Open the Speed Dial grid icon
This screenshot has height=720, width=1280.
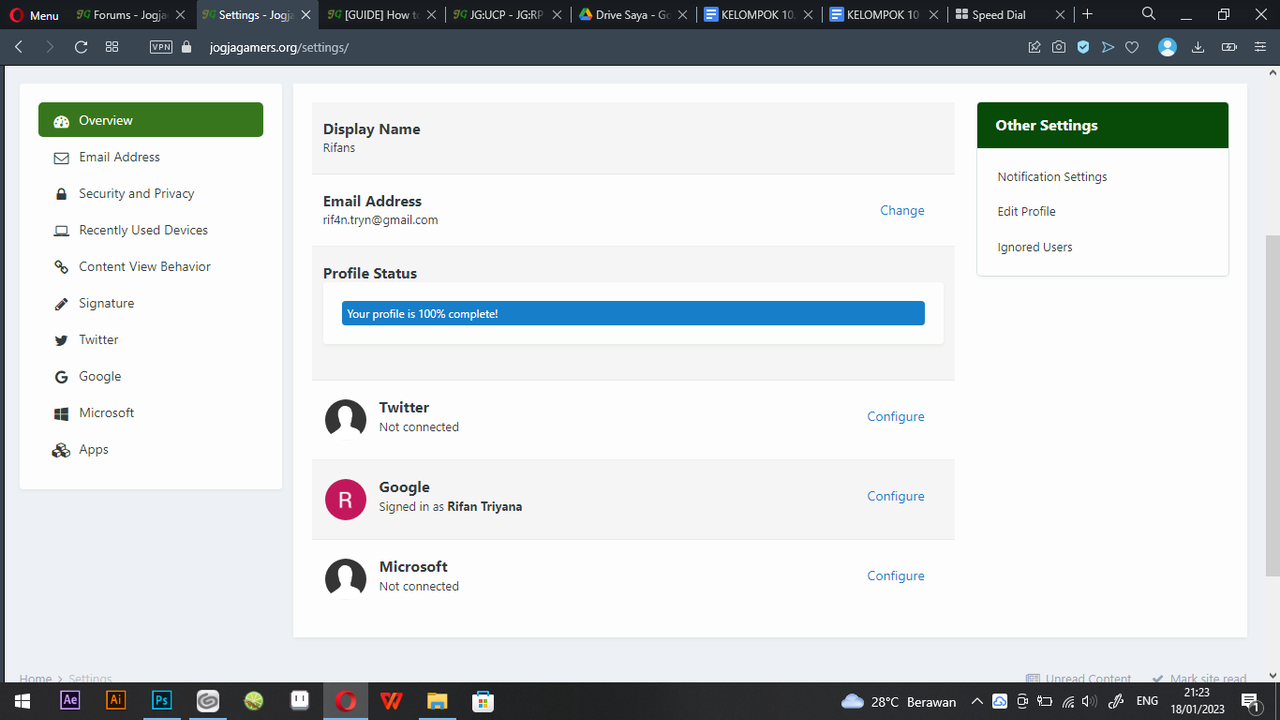point(112,47)
